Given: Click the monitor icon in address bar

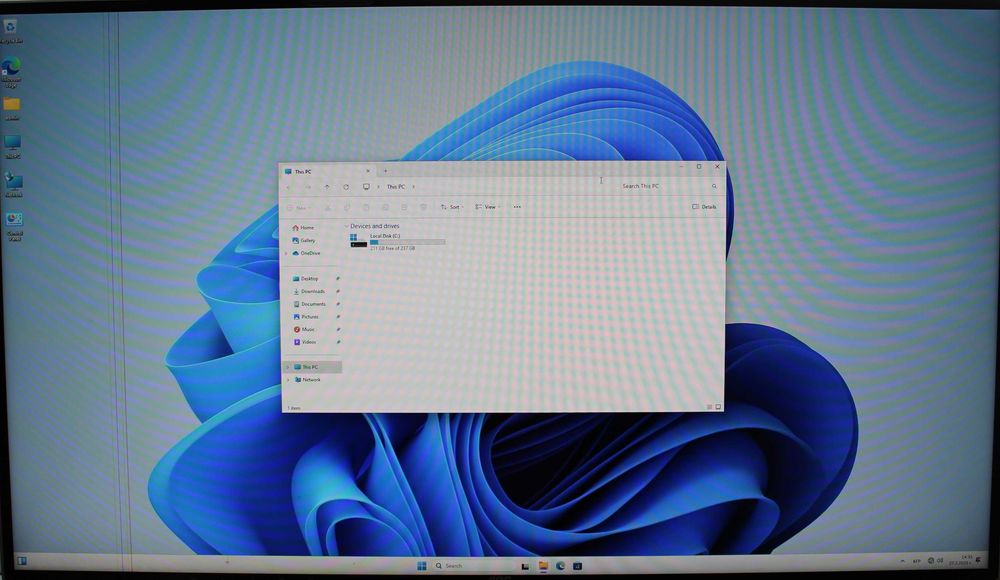Looking at the screenshot, I should click(x=366, y=187).
